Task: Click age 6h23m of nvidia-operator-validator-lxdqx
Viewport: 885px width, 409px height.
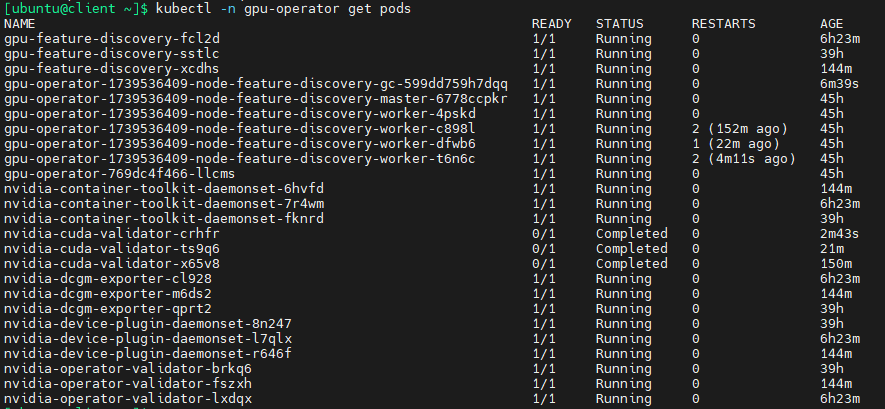Action: point(840,399)
